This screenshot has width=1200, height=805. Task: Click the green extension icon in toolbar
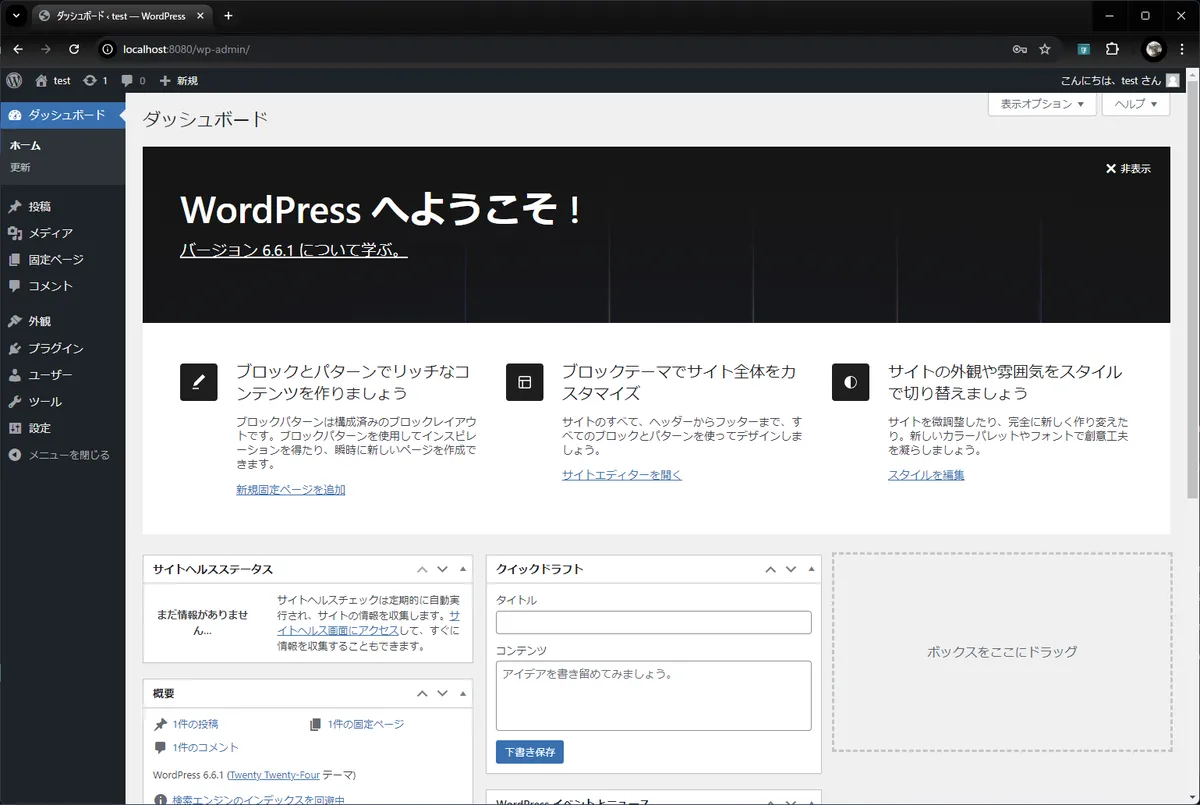click(x=1083, y=49)
